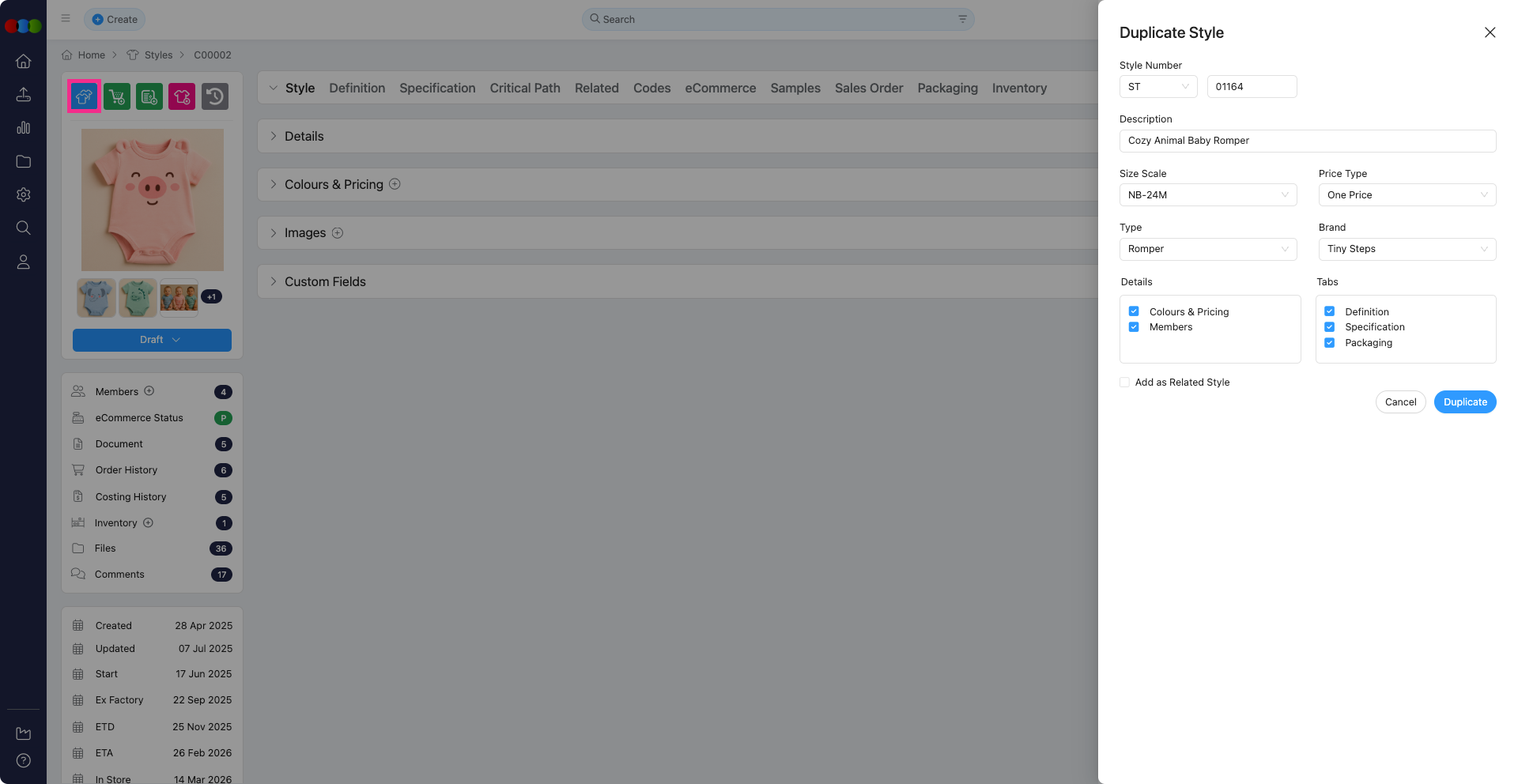Open the Size Scale NB-24M dropdown
This screenshot has height=784, width=1518.
(1207, 195)
